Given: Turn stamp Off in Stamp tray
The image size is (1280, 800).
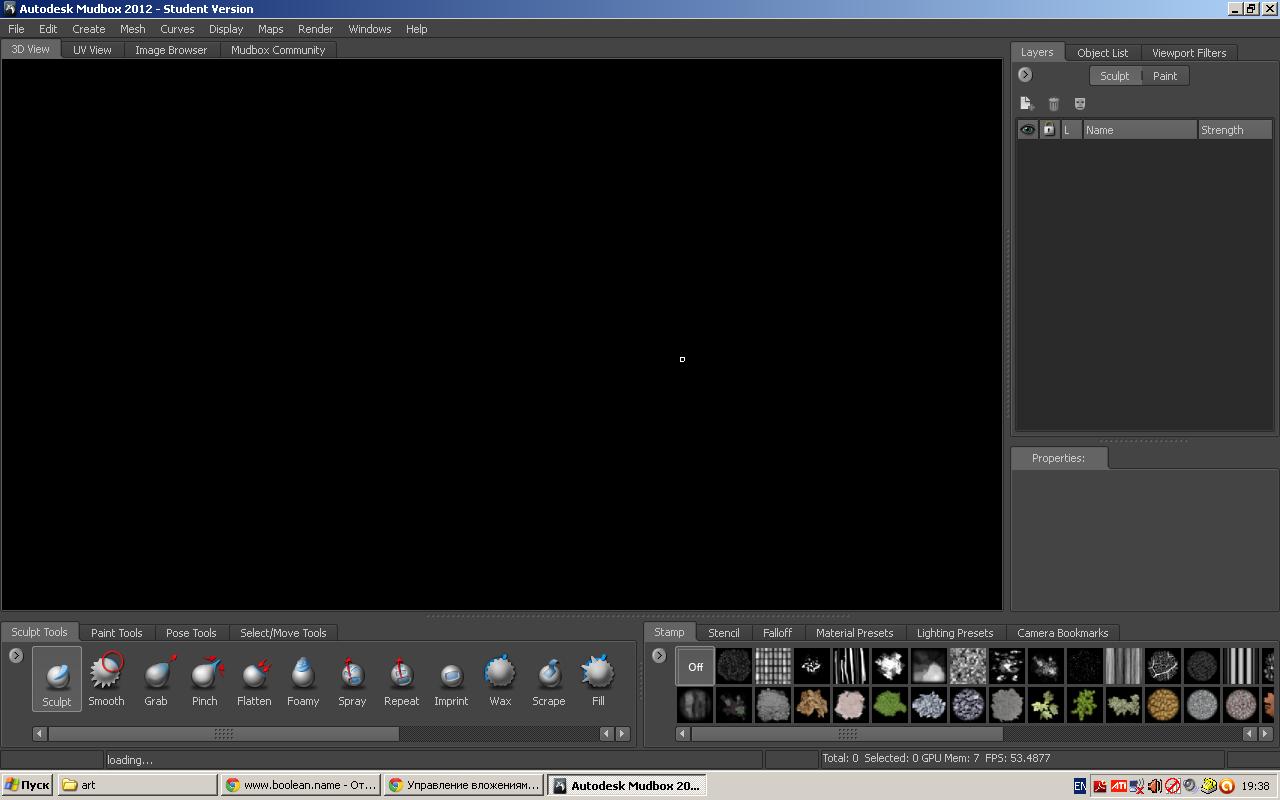Looking at the screenshot, I should click(695, 666).
